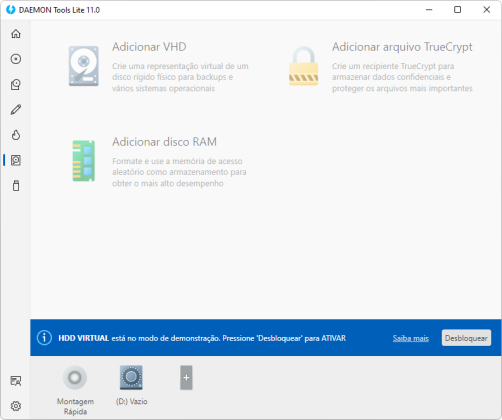
Task: Click Montagem Rápida disc icon
Action: click(x=75, y=378)
